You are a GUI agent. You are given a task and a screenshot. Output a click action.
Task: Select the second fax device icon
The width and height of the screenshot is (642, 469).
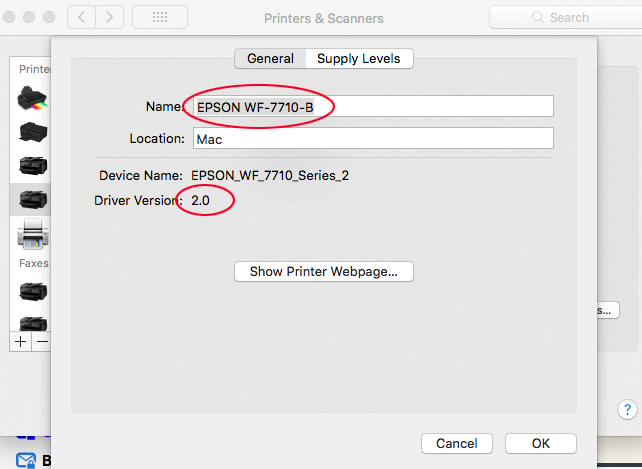pyautogui.click(x=33, y=323)
